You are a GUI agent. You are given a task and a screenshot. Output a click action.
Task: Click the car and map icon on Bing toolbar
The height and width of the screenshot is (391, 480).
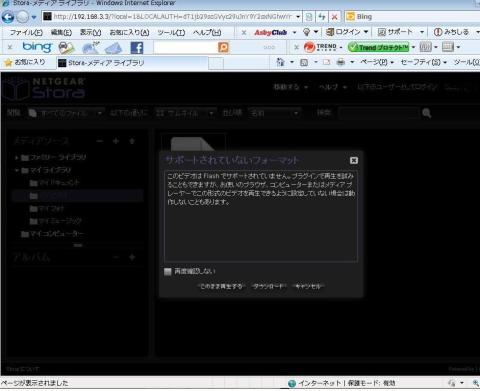66,48
